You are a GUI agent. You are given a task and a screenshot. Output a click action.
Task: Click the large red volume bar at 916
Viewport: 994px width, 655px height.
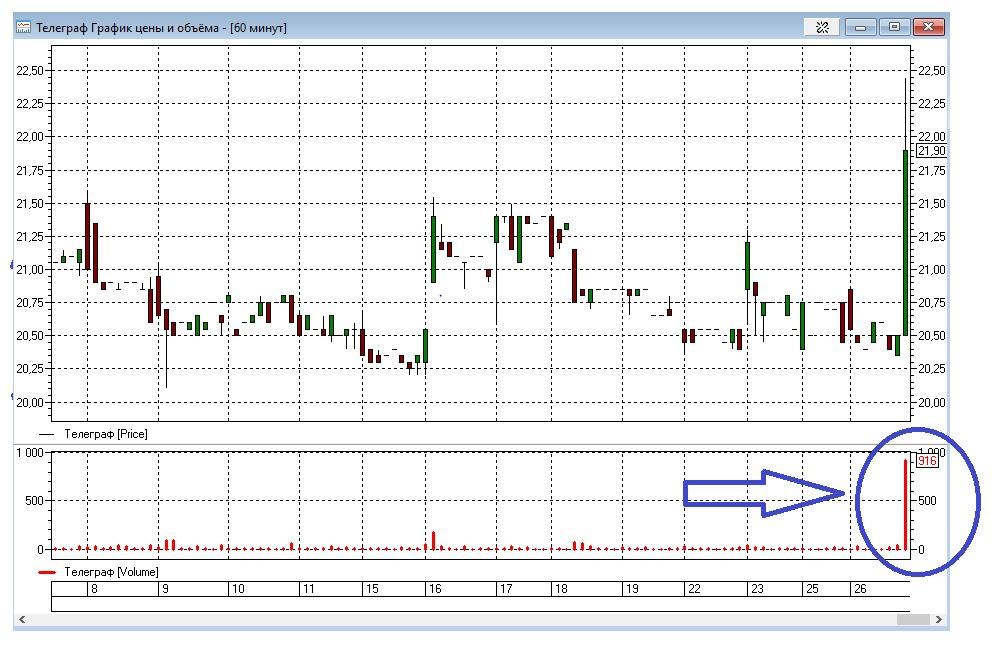coord(905,505)
